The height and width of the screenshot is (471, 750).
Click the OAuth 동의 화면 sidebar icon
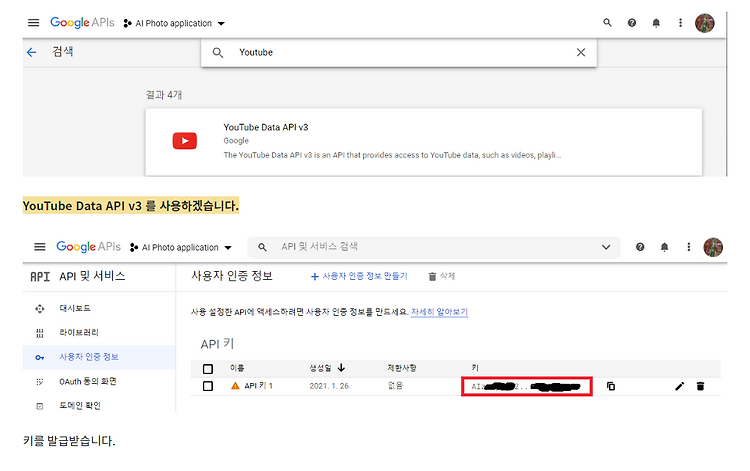40,382
